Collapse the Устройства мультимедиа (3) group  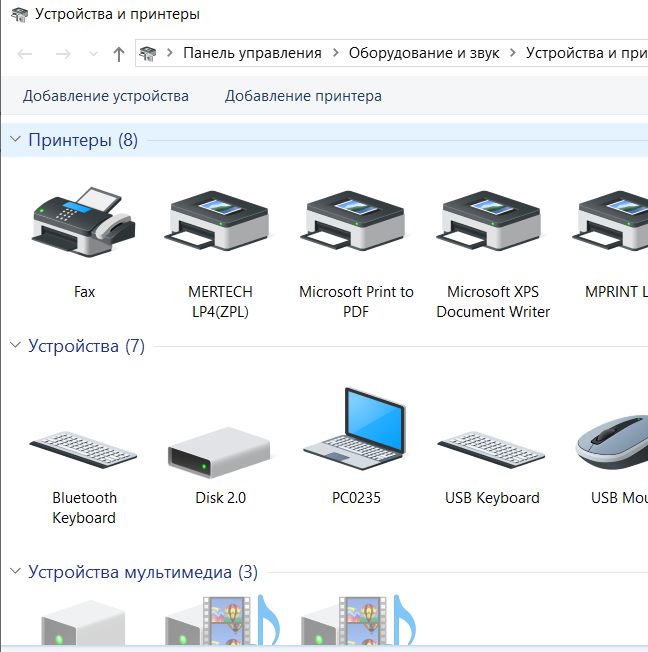[x=15, y=572]
